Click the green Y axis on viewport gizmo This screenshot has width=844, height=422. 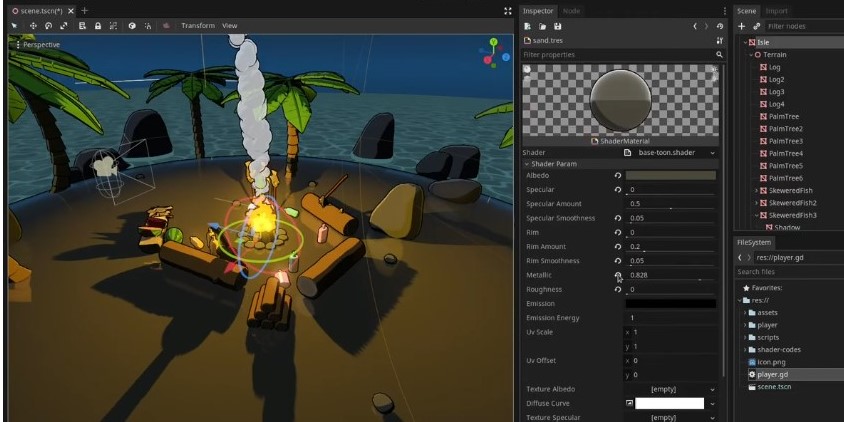(493, 42)
